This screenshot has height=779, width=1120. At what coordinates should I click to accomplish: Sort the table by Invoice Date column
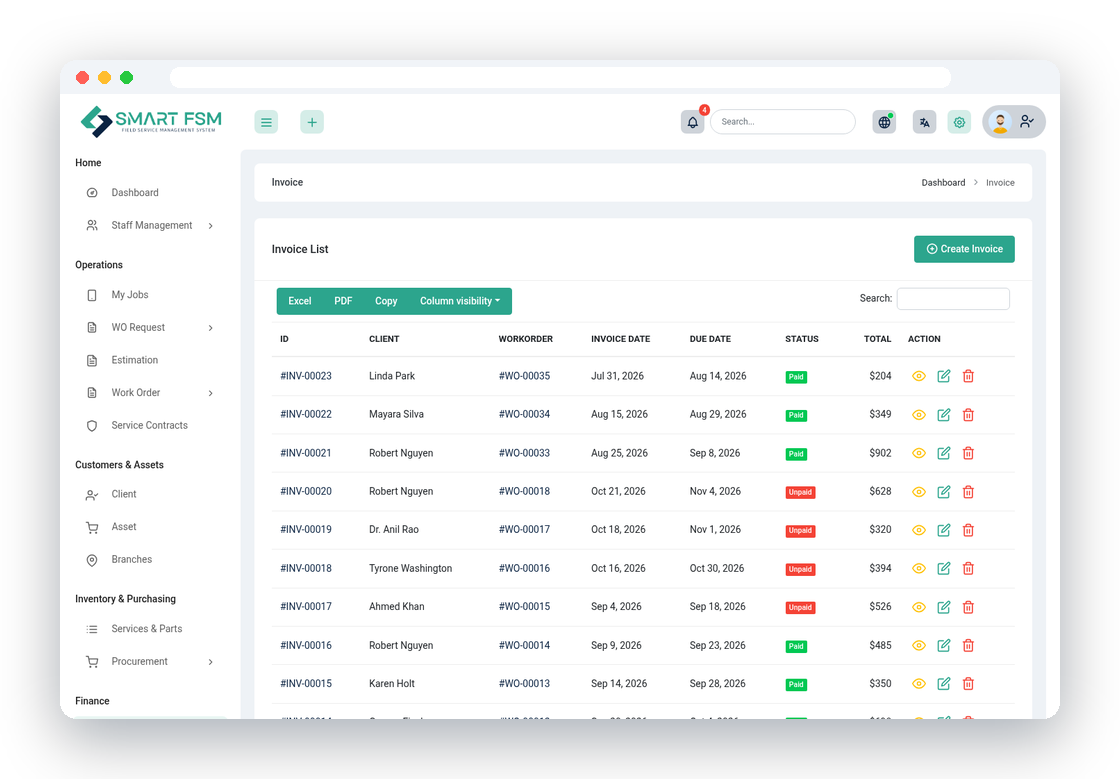(x=620, y=339)
